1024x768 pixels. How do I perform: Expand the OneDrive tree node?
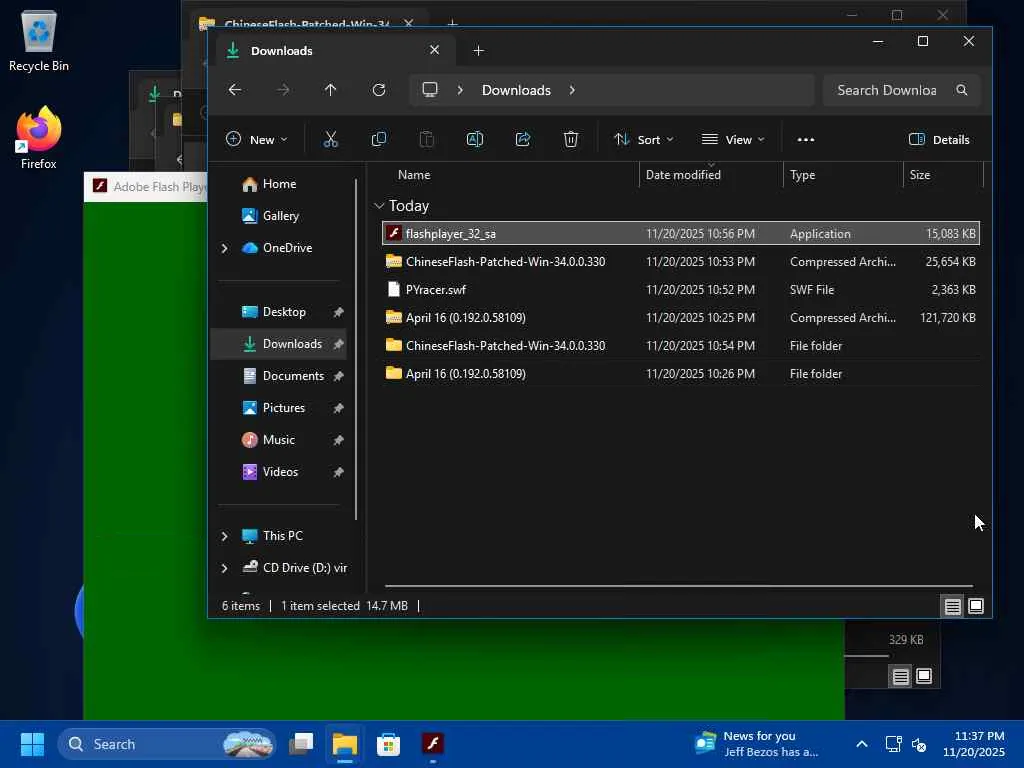[x=224, y=248]
